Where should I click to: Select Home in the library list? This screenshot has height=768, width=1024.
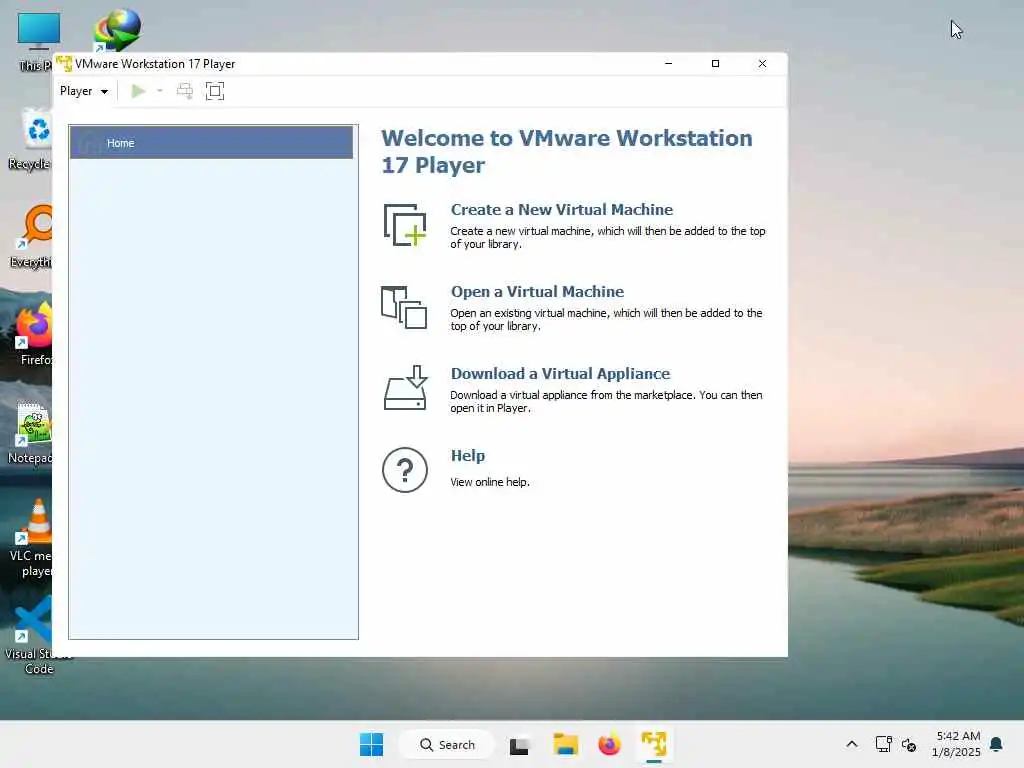coord(211,142)
